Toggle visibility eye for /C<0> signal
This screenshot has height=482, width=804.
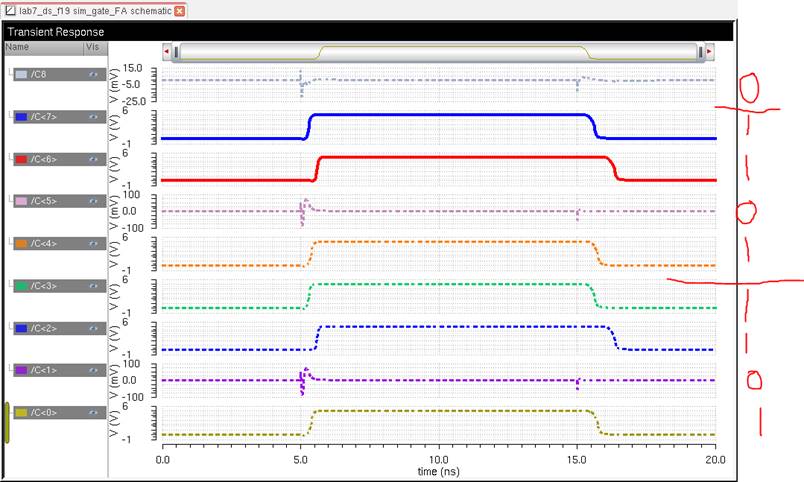point(93,413)
